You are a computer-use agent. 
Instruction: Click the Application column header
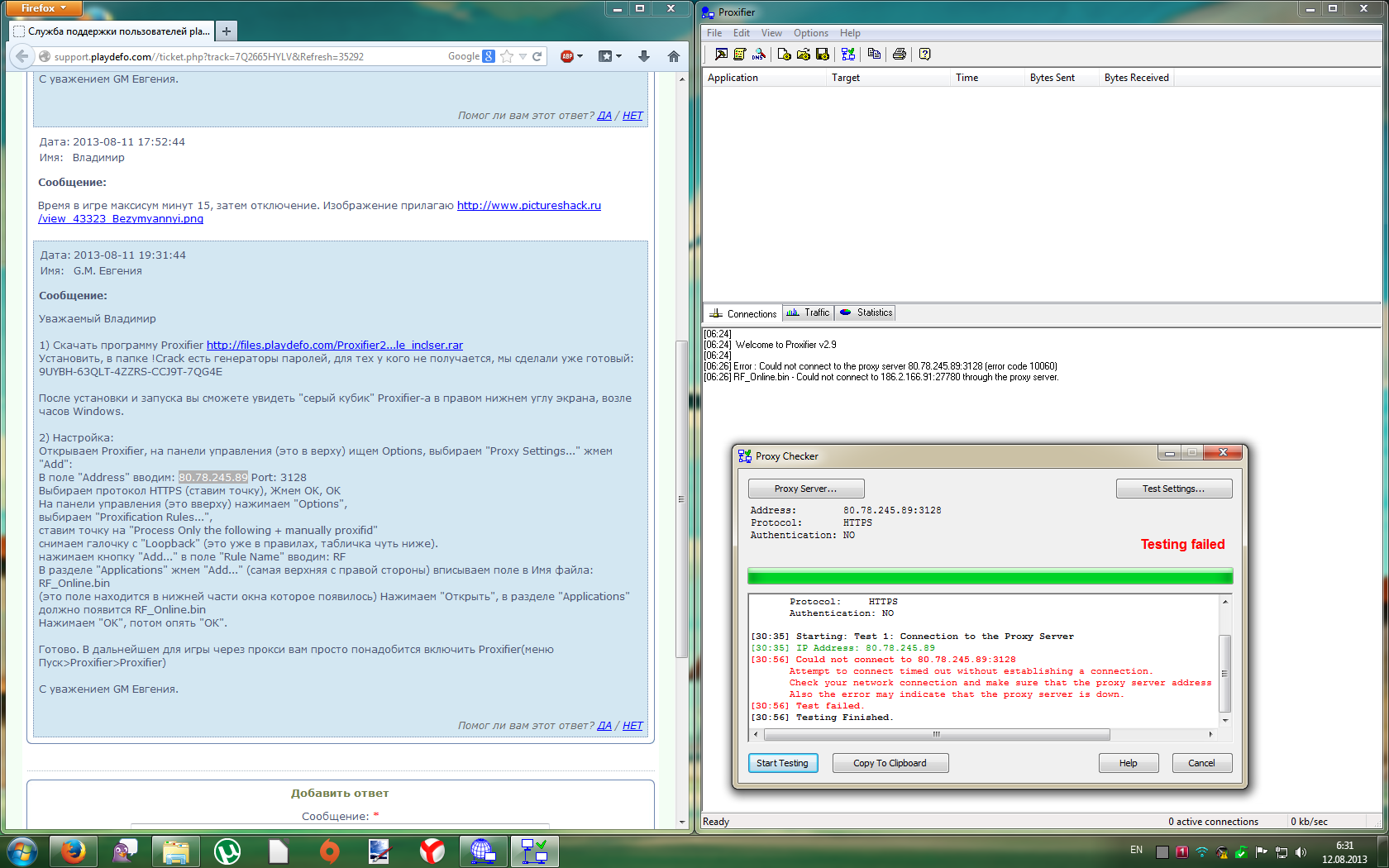(764, 78)
